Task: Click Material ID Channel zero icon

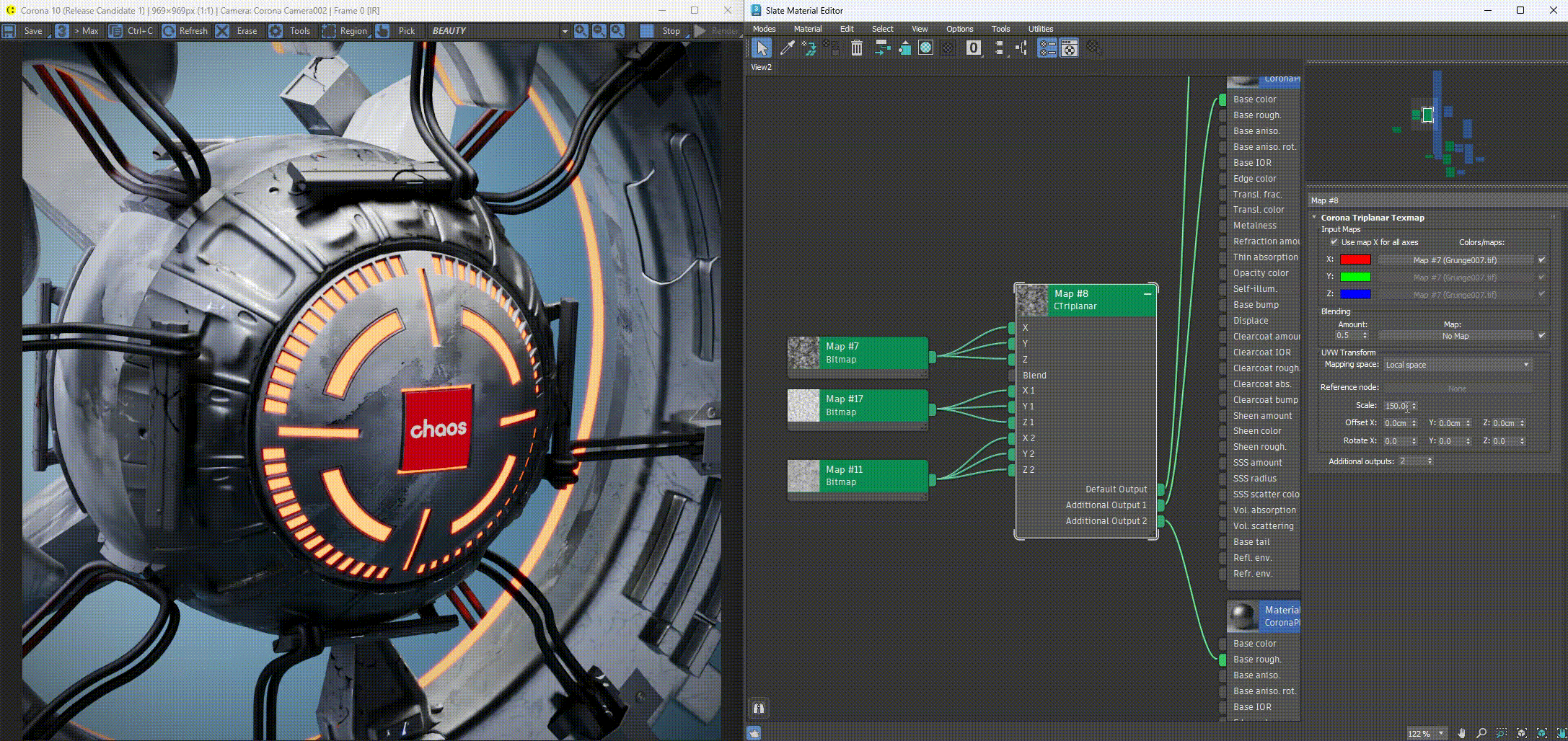Action: tap(974, 48)
